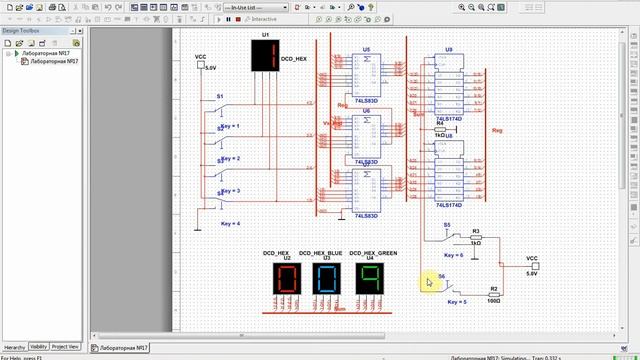Image resolution: width=640 pixels, height=360 pixels.
Task: Open the In-Use List dropdown
Action: pos(256,8)
